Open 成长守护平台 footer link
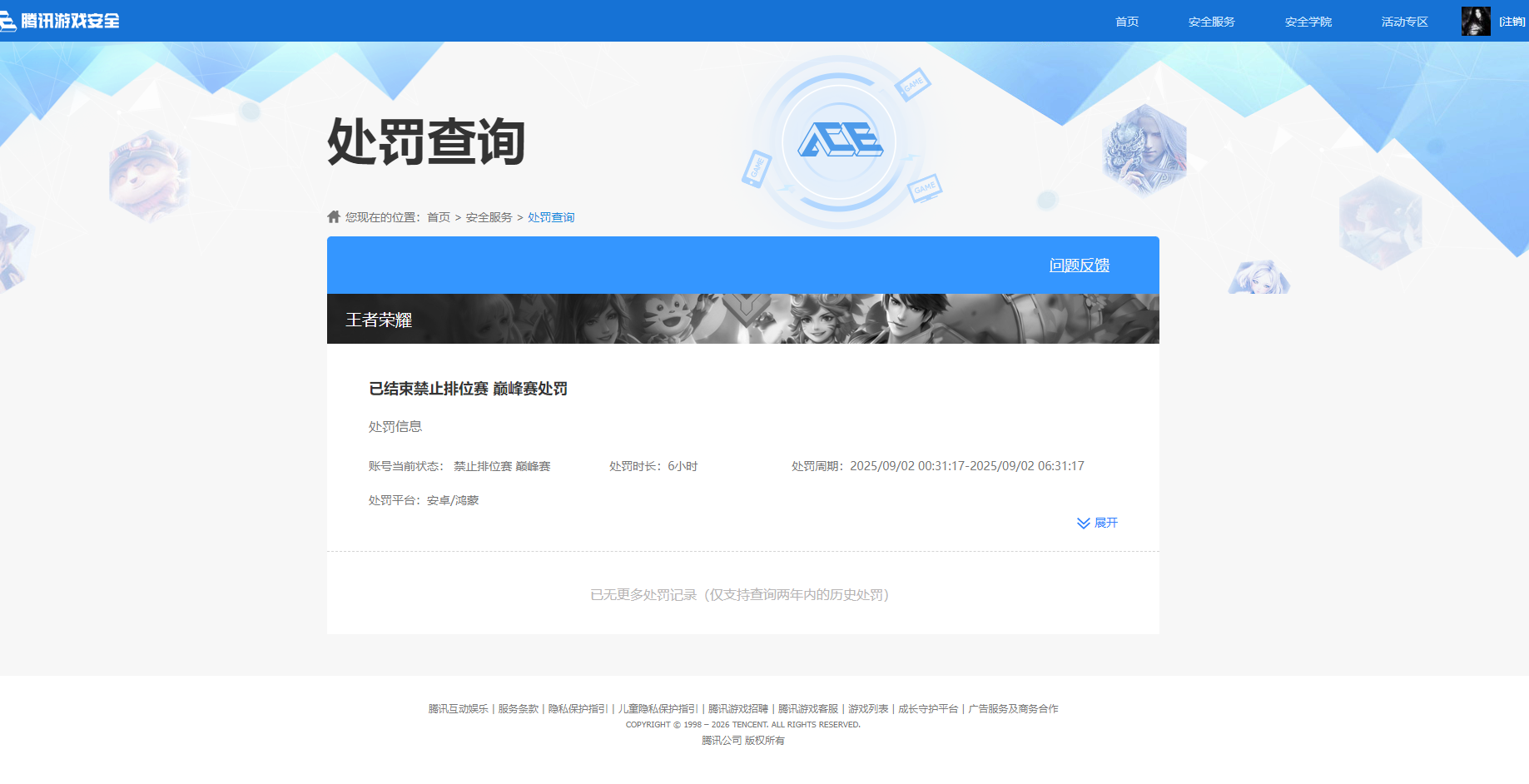1529x784 pixels. [x=928, y=709]
